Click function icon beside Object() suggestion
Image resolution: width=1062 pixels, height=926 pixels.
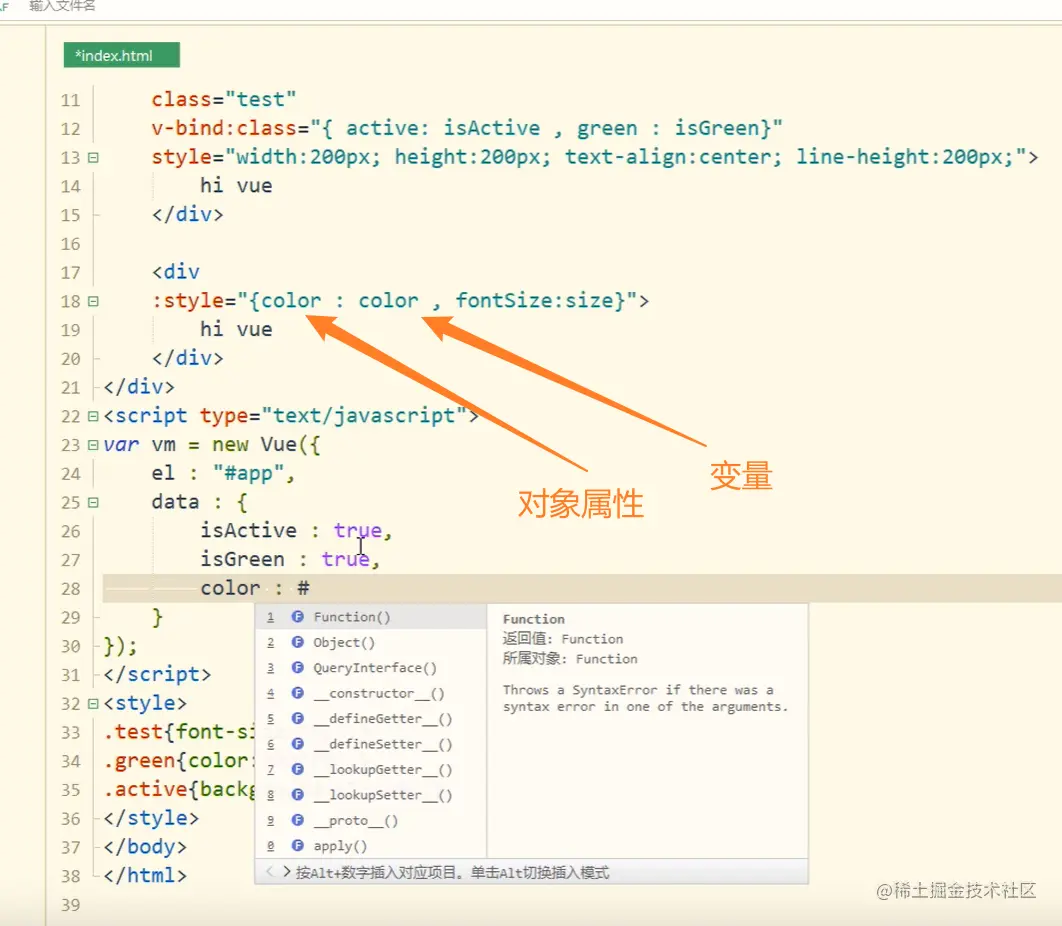(x=297, y=642)
